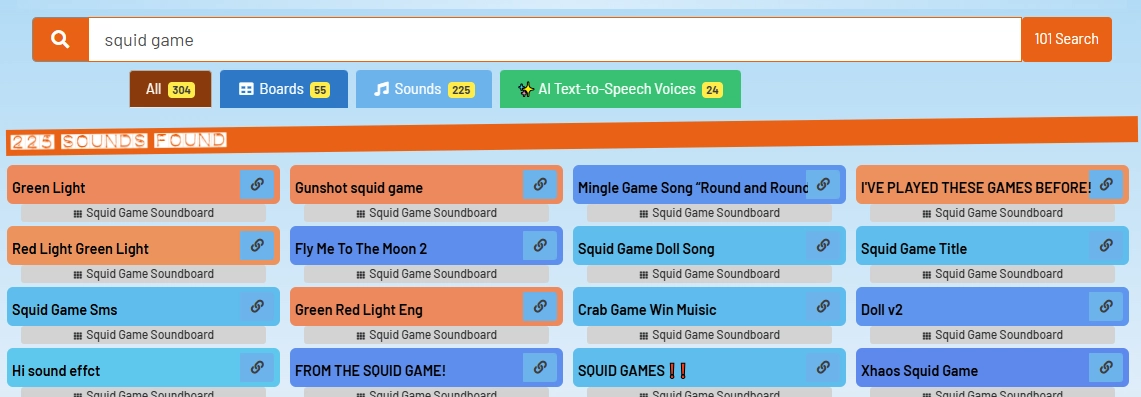The width and height of the screenshot is (1141, 397).
Task: Click the 101 Search button
Action: click(1067, 39)
